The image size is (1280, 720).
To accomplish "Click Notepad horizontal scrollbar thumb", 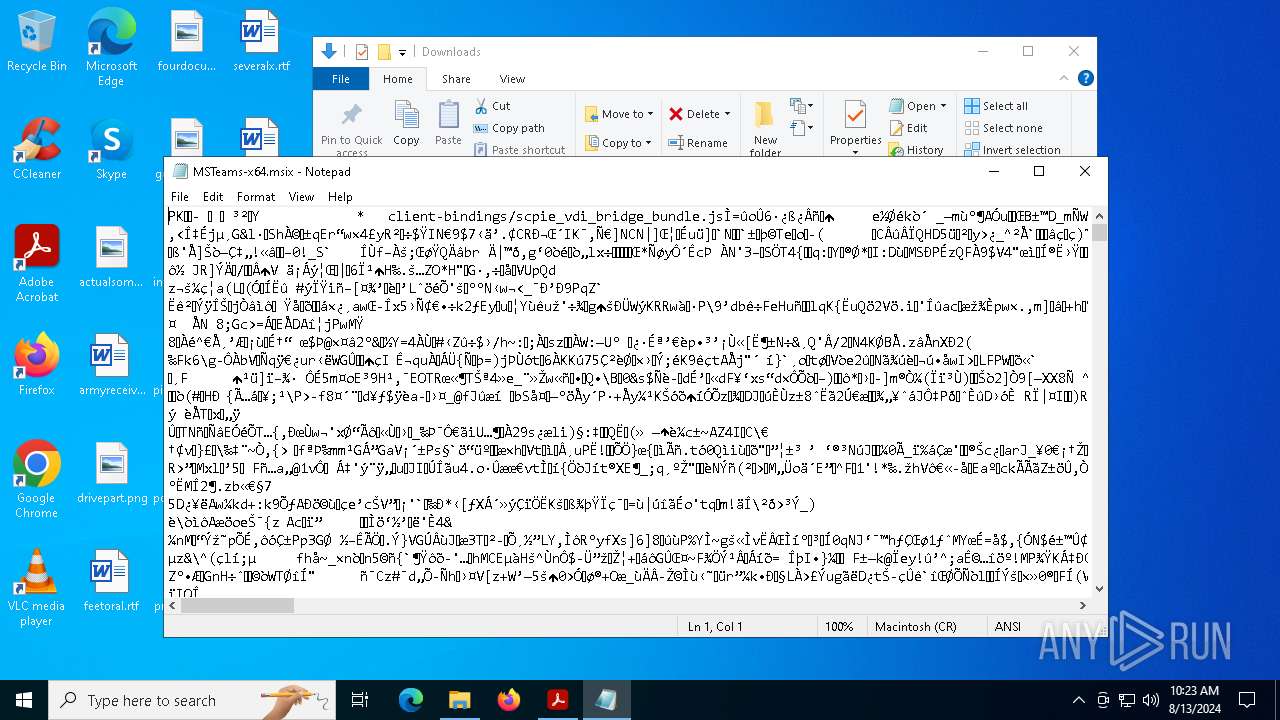I will click(238, 605).
